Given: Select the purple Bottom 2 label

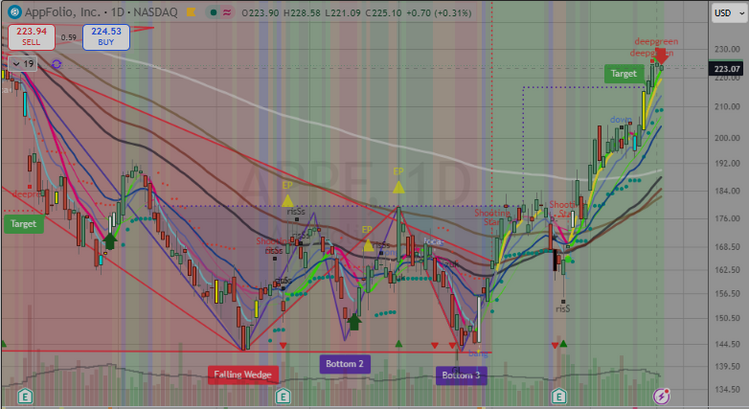Looking at the screenshot, I should [344, 364].
